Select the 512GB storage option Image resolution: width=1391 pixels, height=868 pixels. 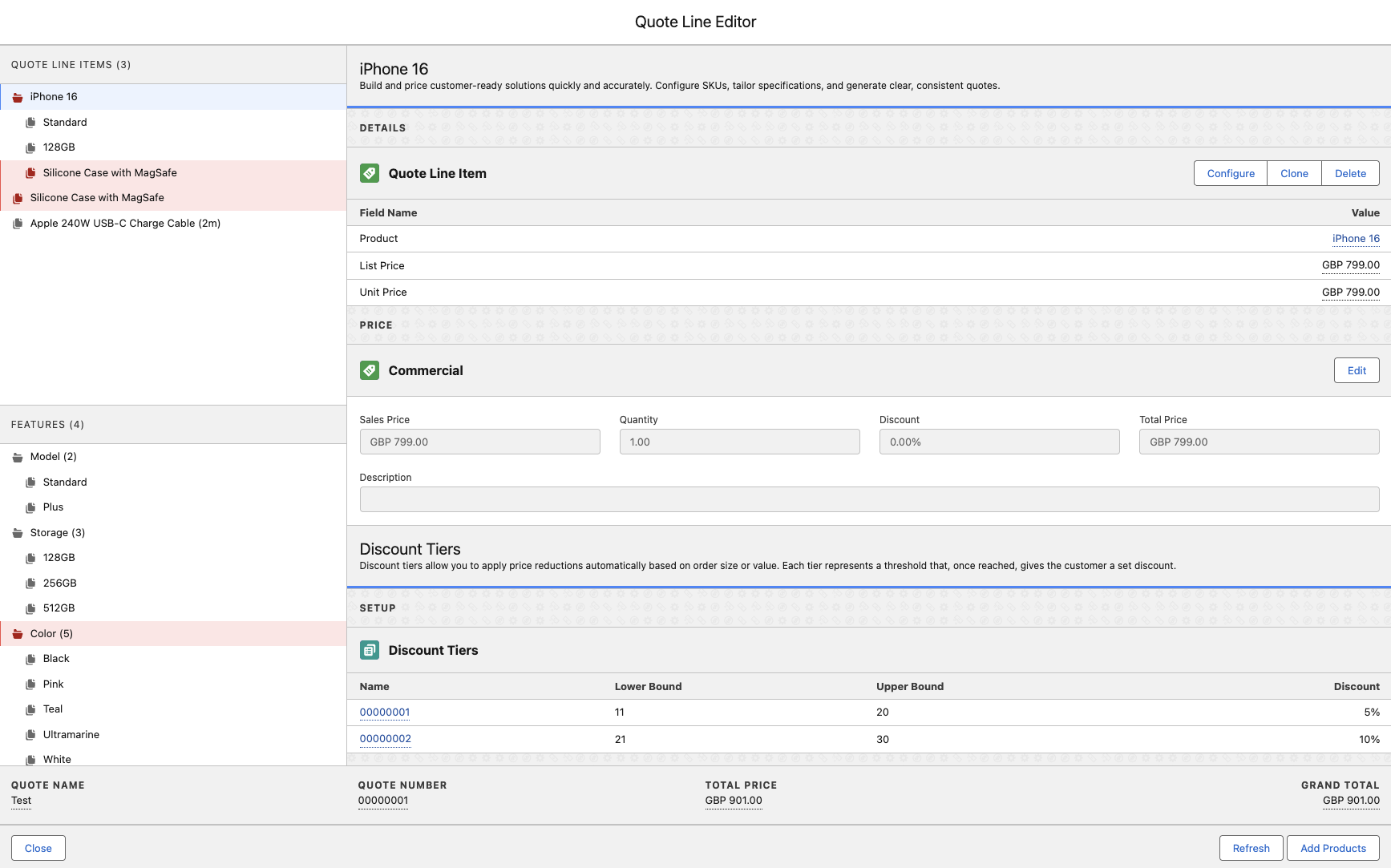pos(59,608)
